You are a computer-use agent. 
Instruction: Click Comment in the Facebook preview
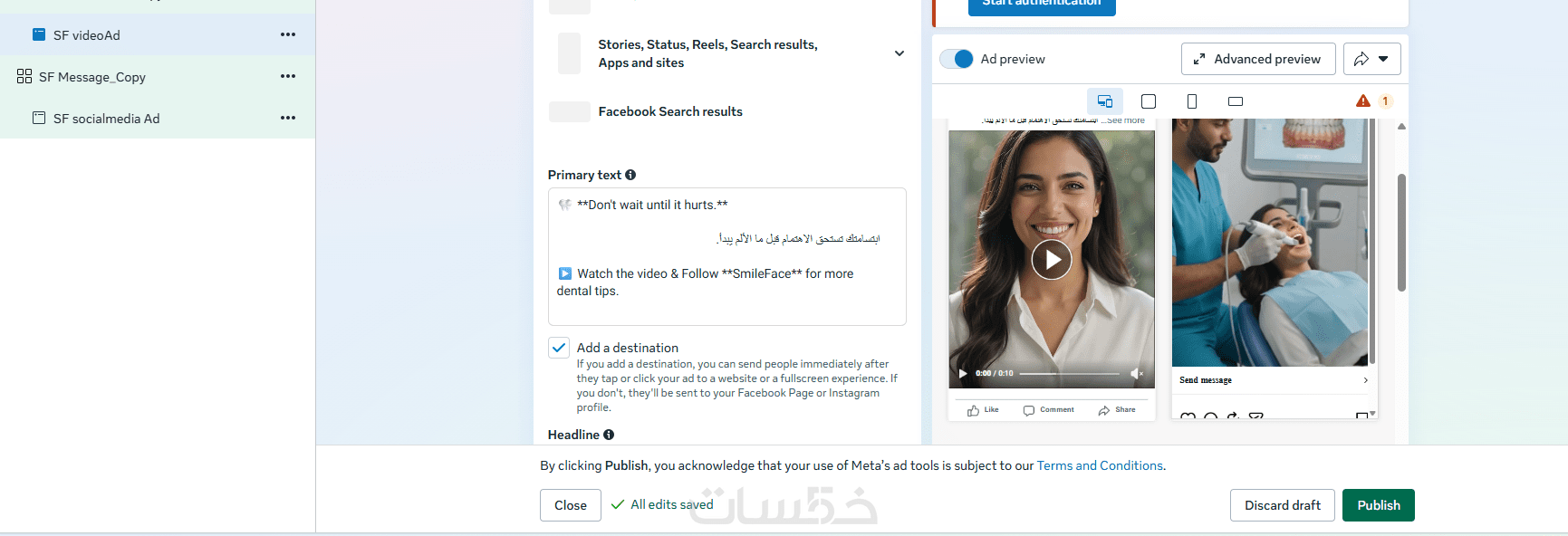[1048, 410]
